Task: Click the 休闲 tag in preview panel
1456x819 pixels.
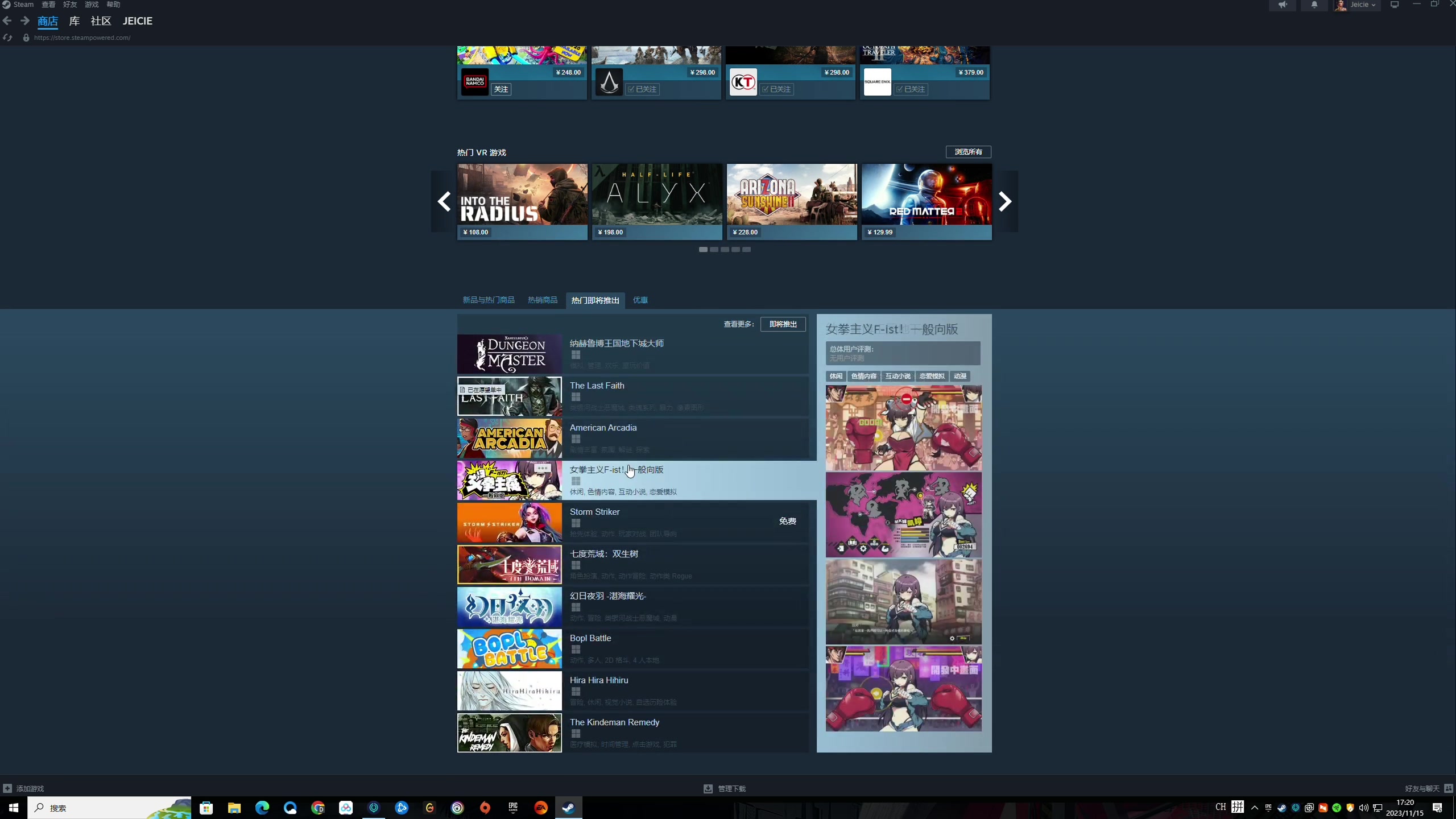Action: click(x=835, y=377)
